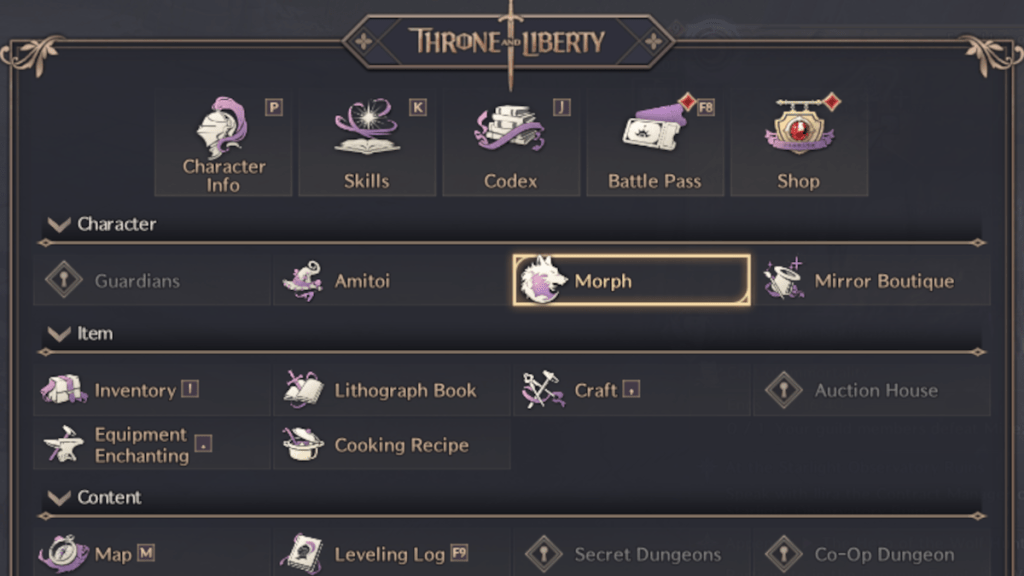Click the Equipment Enchanting anvil icon
The width and height of the screenshot is (1024, 576).
pyautogui.click(x=63, y=444)
